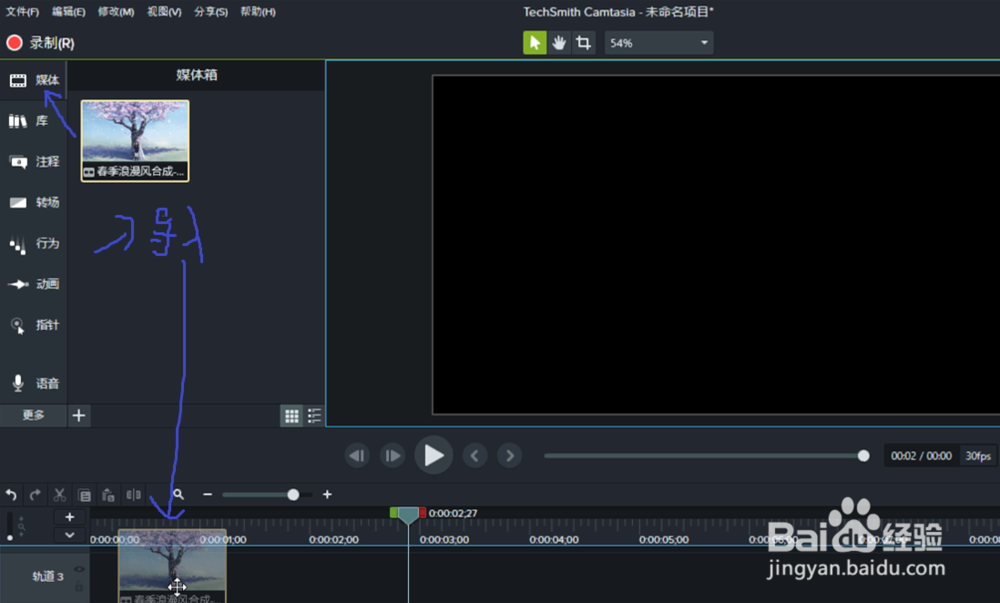This screenshot has height=603, width=1000.
Task: Click the Undo arrow in the timeline toolbar
Action: 11,494
